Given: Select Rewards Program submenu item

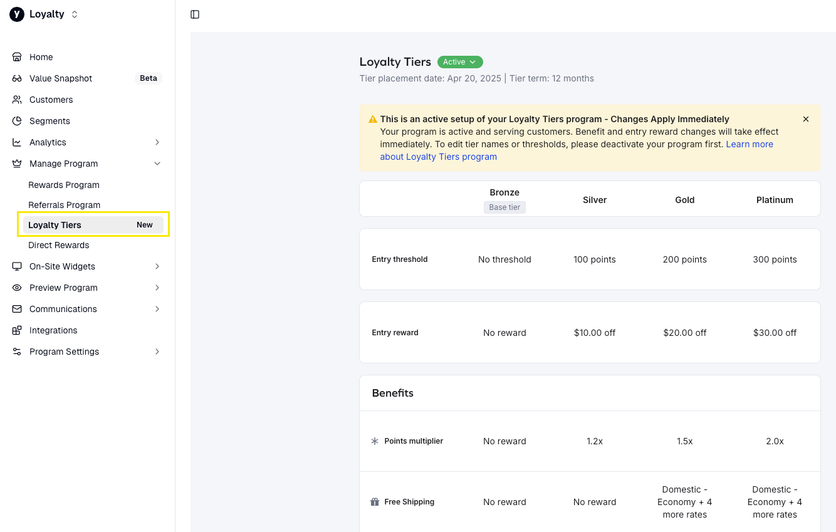Looking at the screenshot, I should click(64, 185).
